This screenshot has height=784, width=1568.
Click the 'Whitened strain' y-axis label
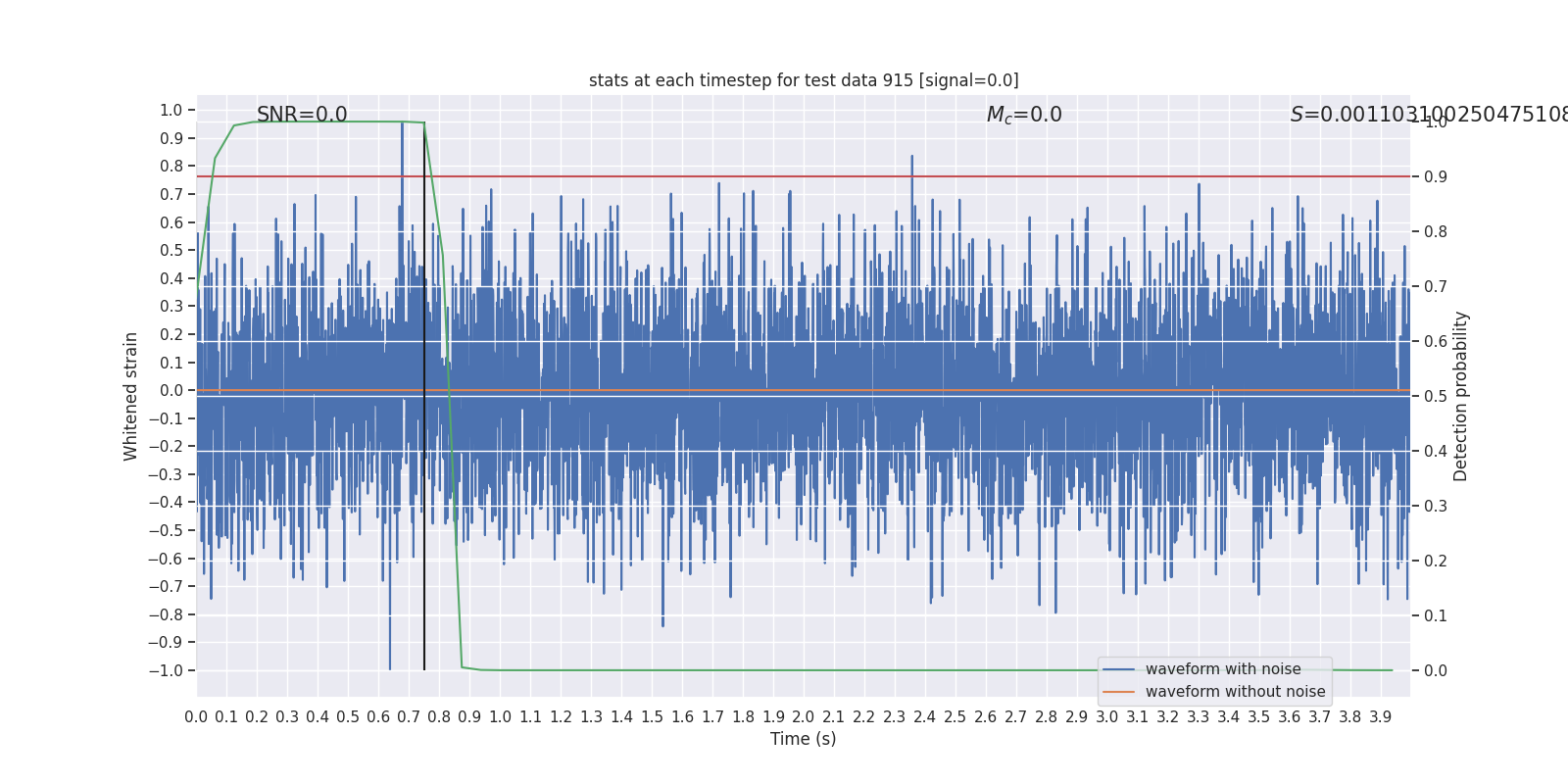point(131,396)
